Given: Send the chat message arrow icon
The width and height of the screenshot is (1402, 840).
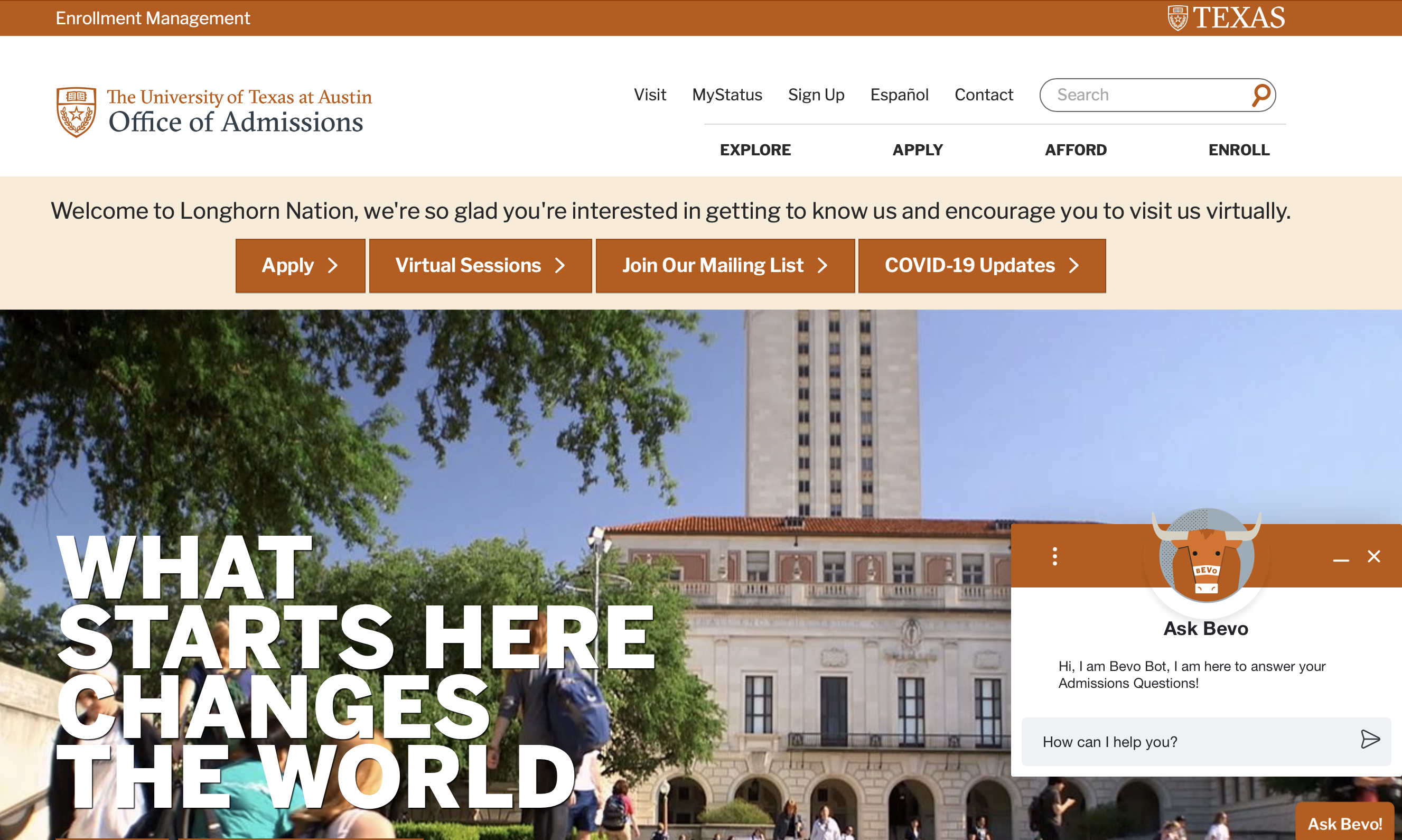Looking at the screenshot, I should pyautogui.click(x=1370, y=739).
